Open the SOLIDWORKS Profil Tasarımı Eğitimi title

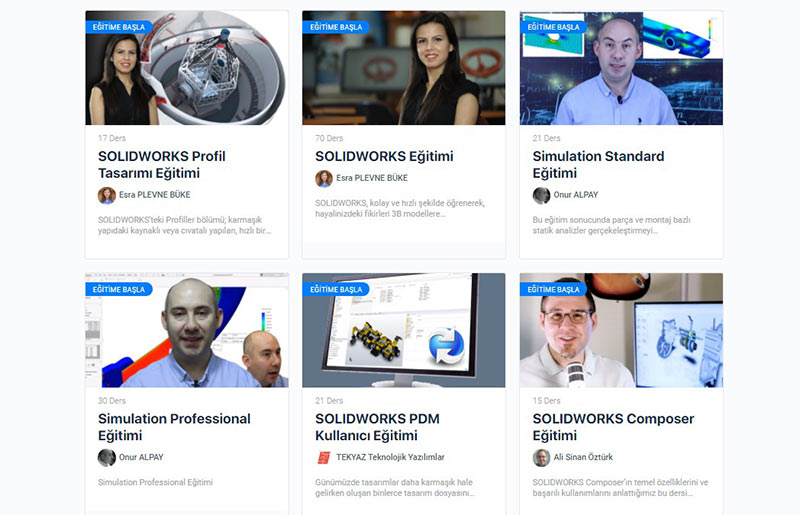[x=162, y=165]
